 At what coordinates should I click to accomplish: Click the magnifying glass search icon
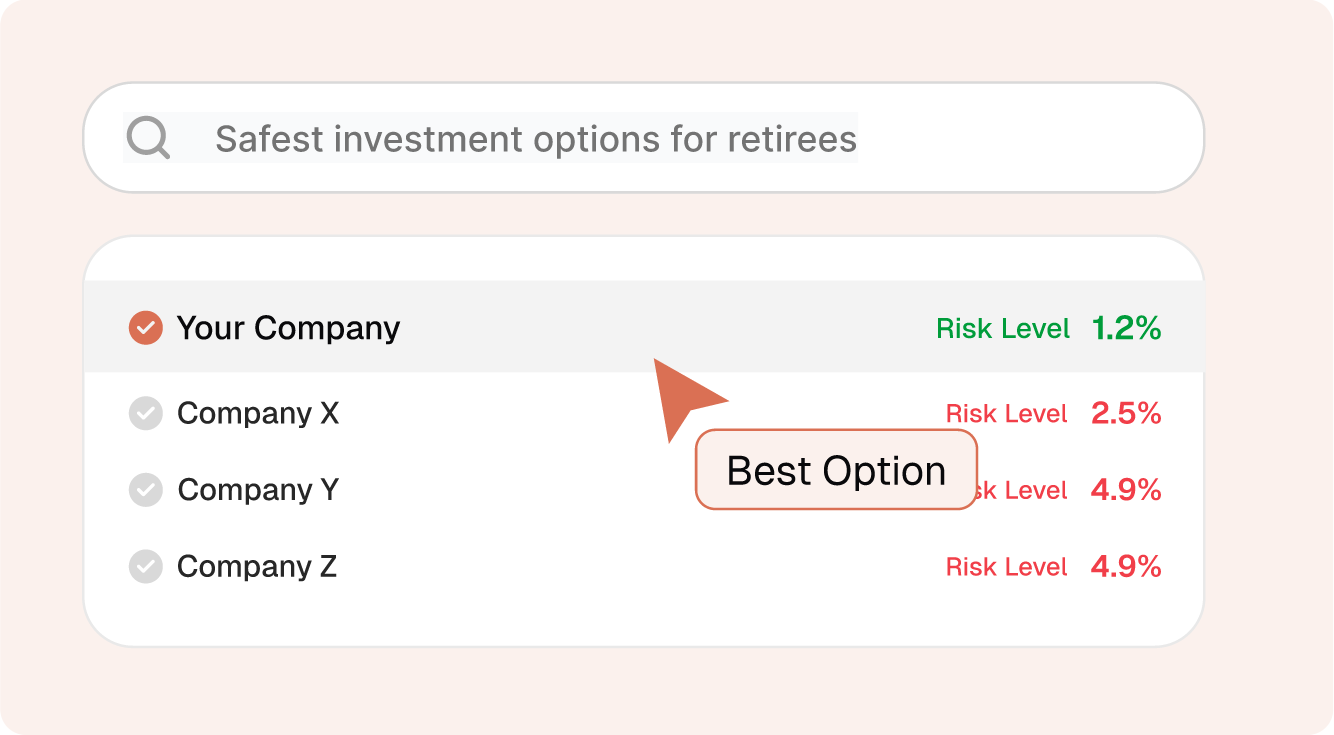[148, 138]
